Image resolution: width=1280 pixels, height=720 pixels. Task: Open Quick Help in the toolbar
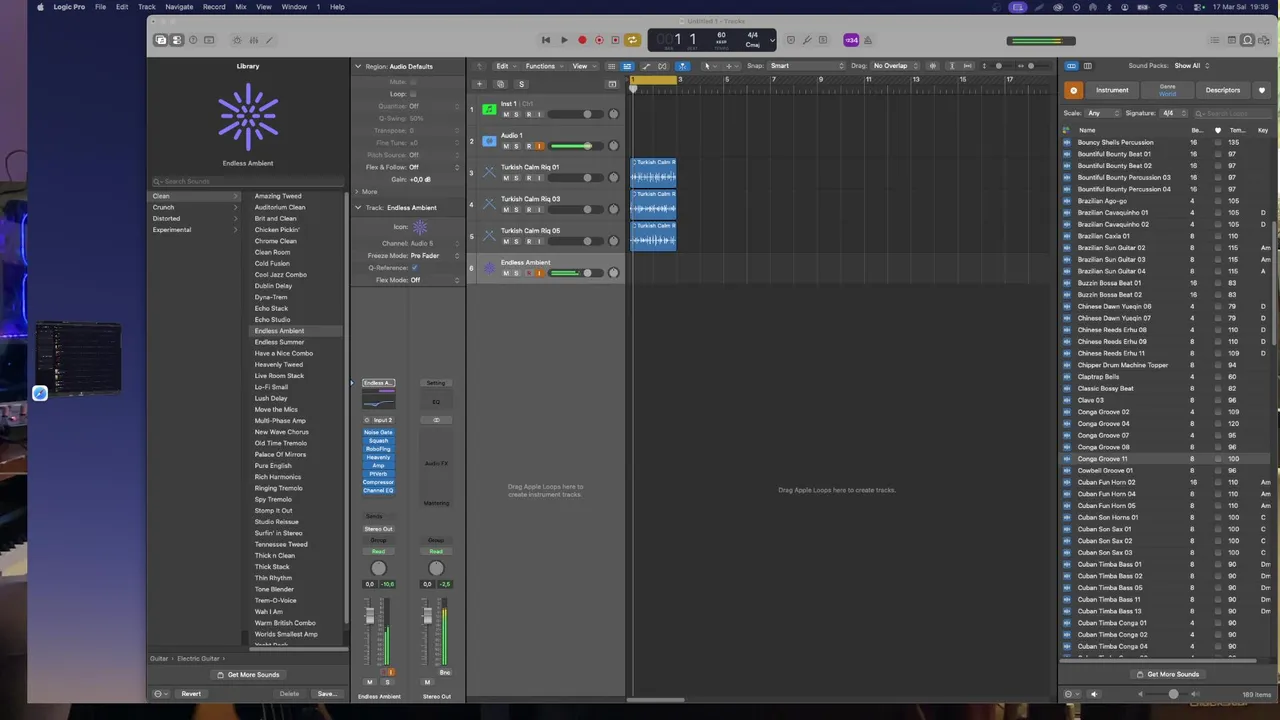[x=193, y=40]
